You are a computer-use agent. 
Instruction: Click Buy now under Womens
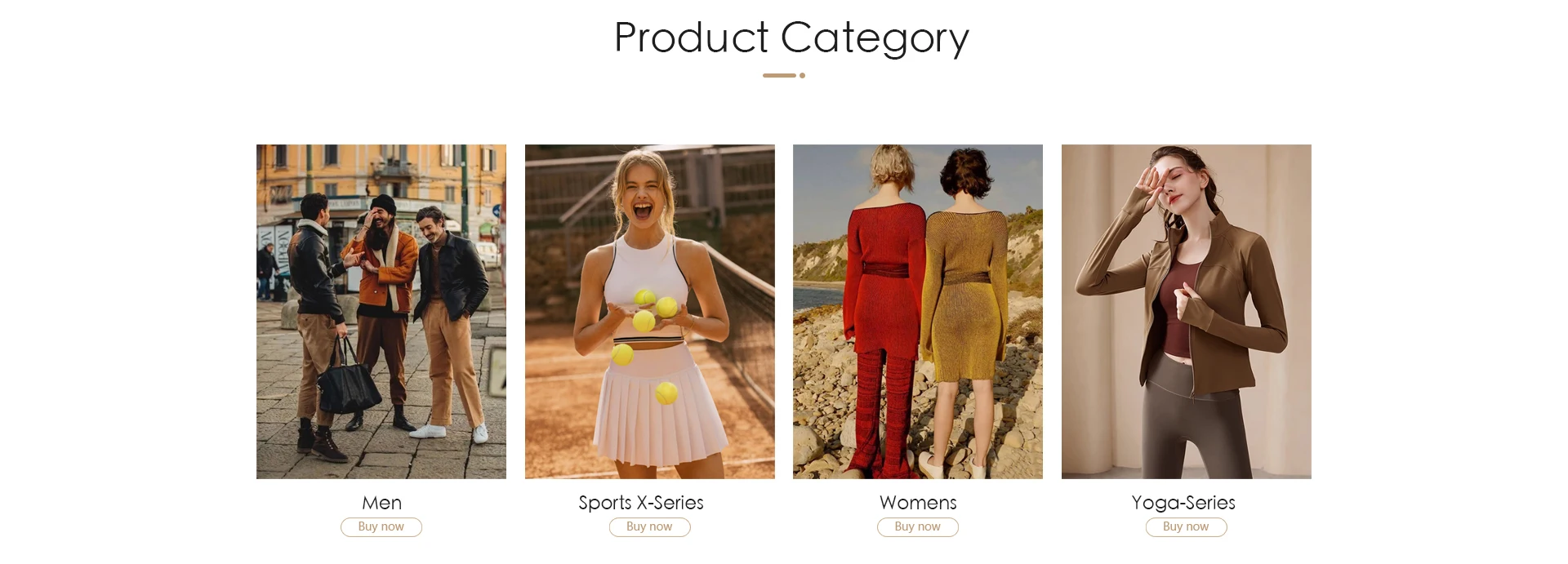point(918,527)
